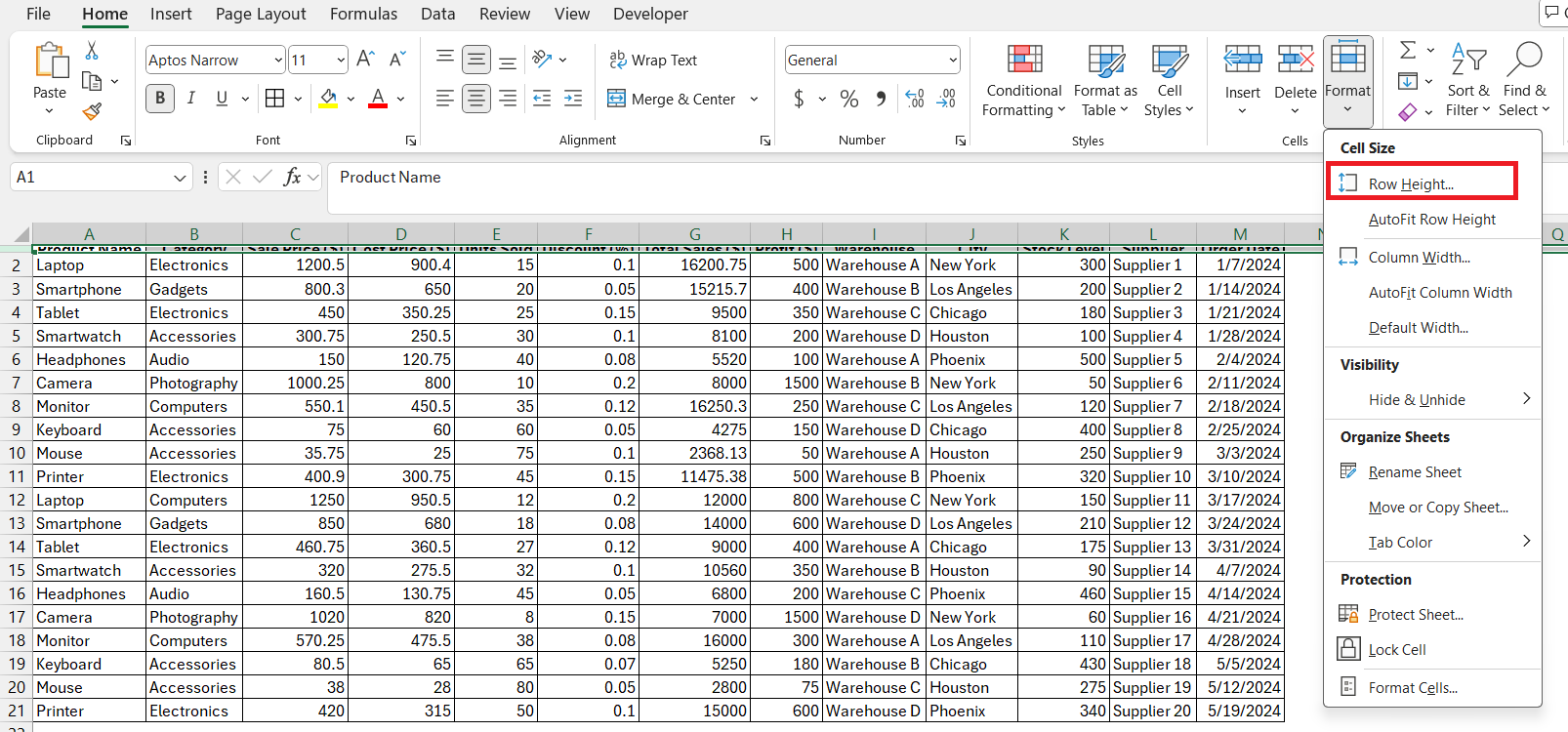Open the Page Layout tab
Viewport: 1568px width, 732px height.
(261, 14)
